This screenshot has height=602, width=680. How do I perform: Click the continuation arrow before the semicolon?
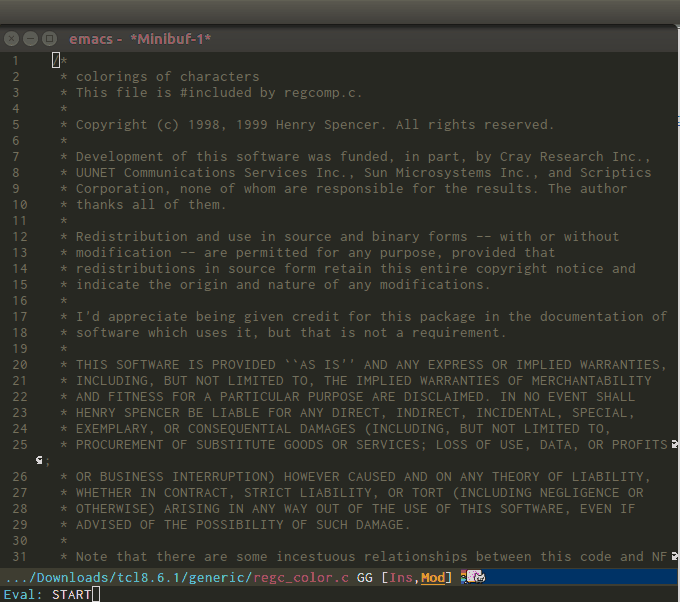pyautogui.click(x=39, y=461)
